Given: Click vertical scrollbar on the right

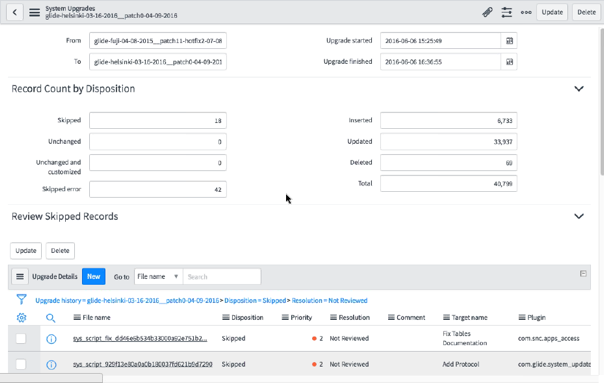Looking at the screenshot, I should coord(602,102).
